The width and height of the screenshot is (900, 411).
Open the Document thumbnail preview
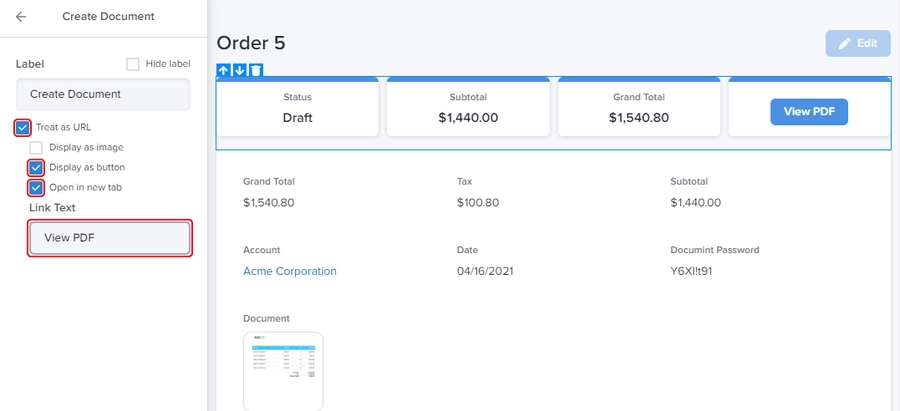click(x=283, y=371)
